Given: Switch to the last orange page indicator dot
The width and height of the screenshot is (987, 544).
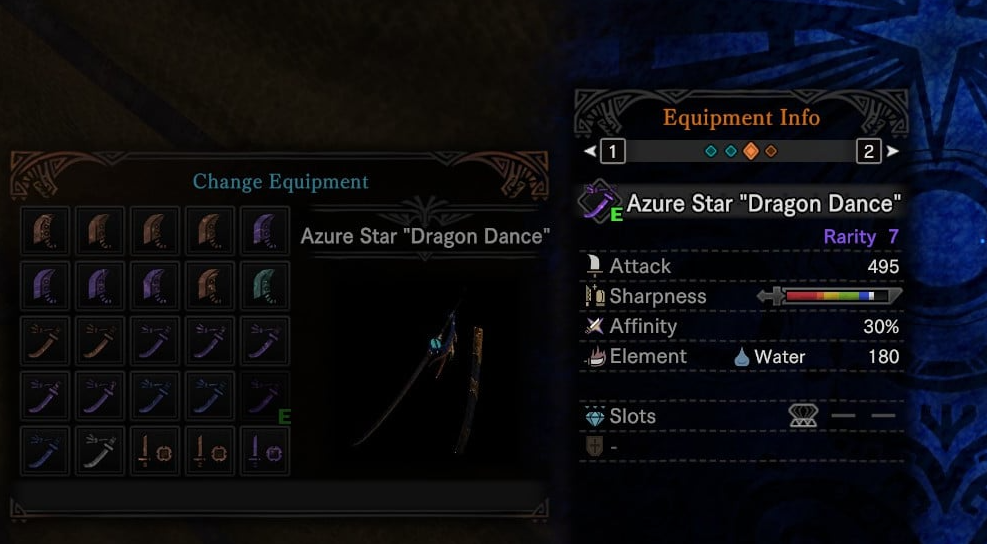Looking at the screenshot, I should pos(771,152).
